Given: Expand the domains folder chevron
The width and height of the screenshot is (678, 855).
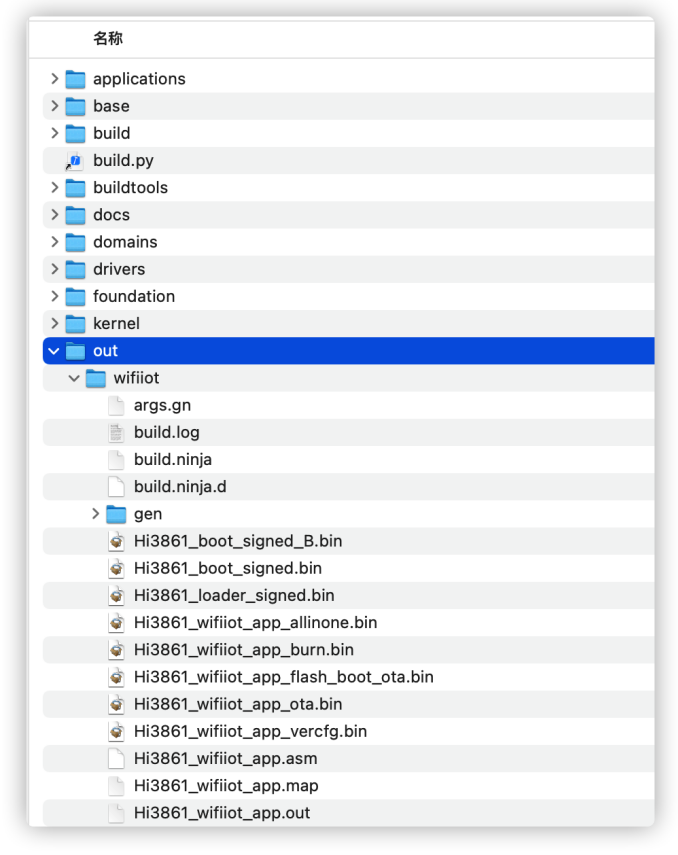Looking at the screenshot, I should (55, 243).
